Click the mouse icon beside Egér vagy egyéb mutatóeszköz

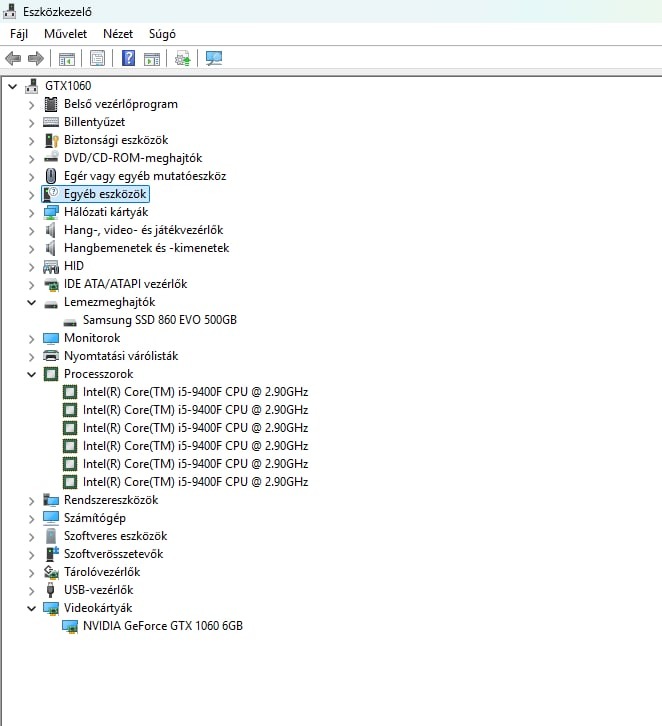point(51,176)
